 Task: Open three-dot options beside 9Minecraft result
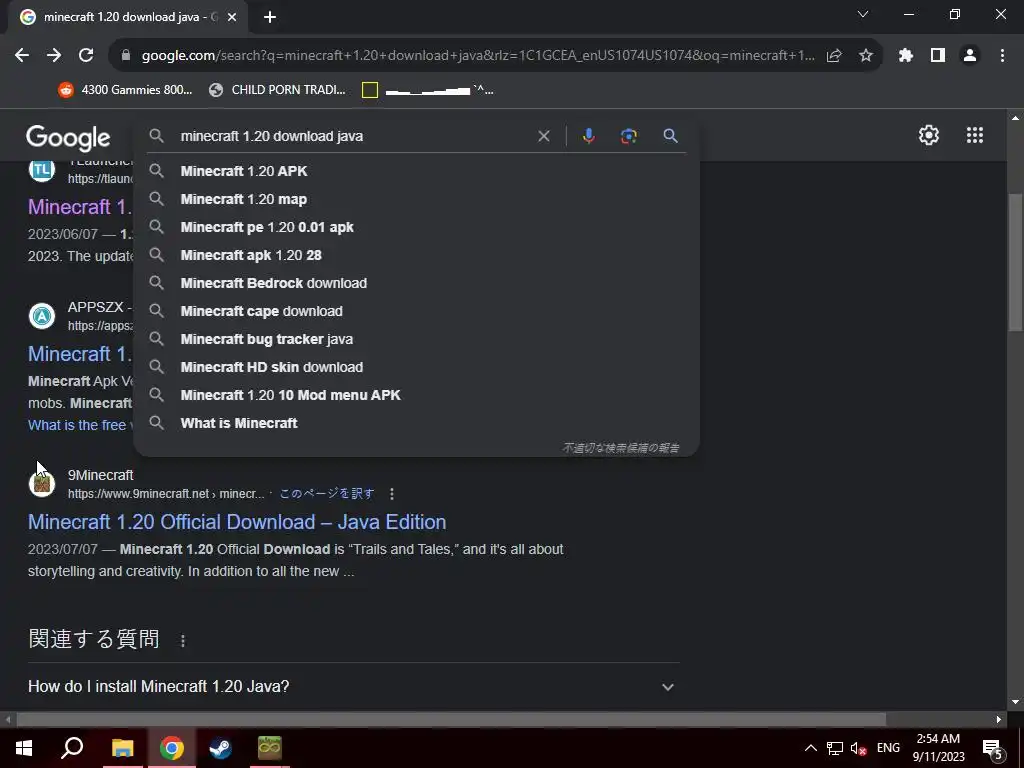(392, 494)
